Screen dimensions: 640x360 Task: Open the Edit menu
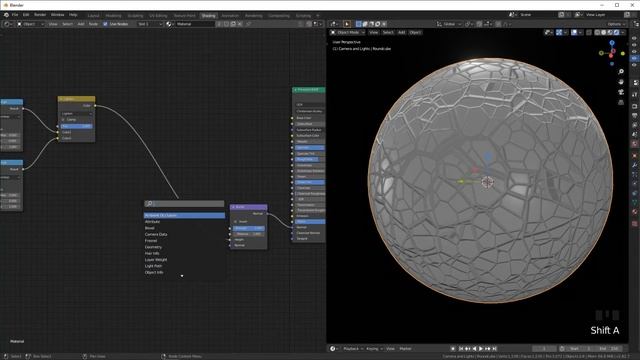tap(26, 15)
